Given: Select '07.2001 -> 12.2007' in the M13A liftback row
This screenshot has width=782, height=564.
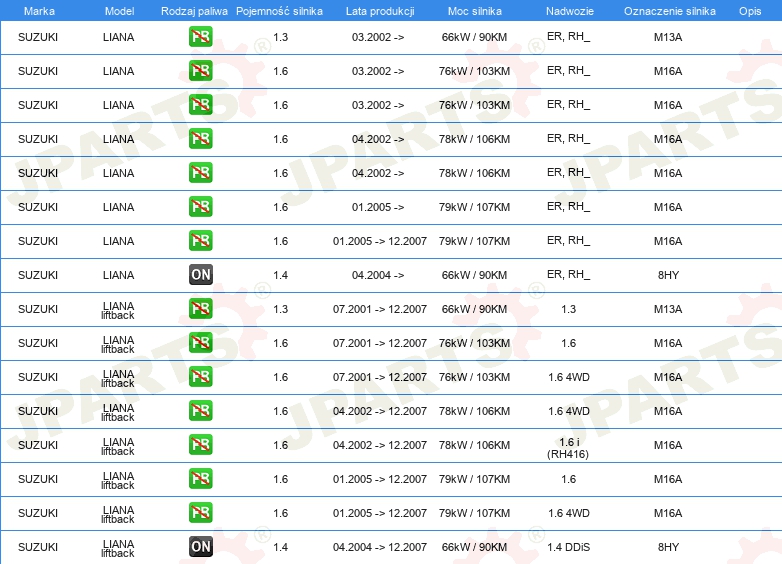Looking at the screenshot, I should (380, 309).
